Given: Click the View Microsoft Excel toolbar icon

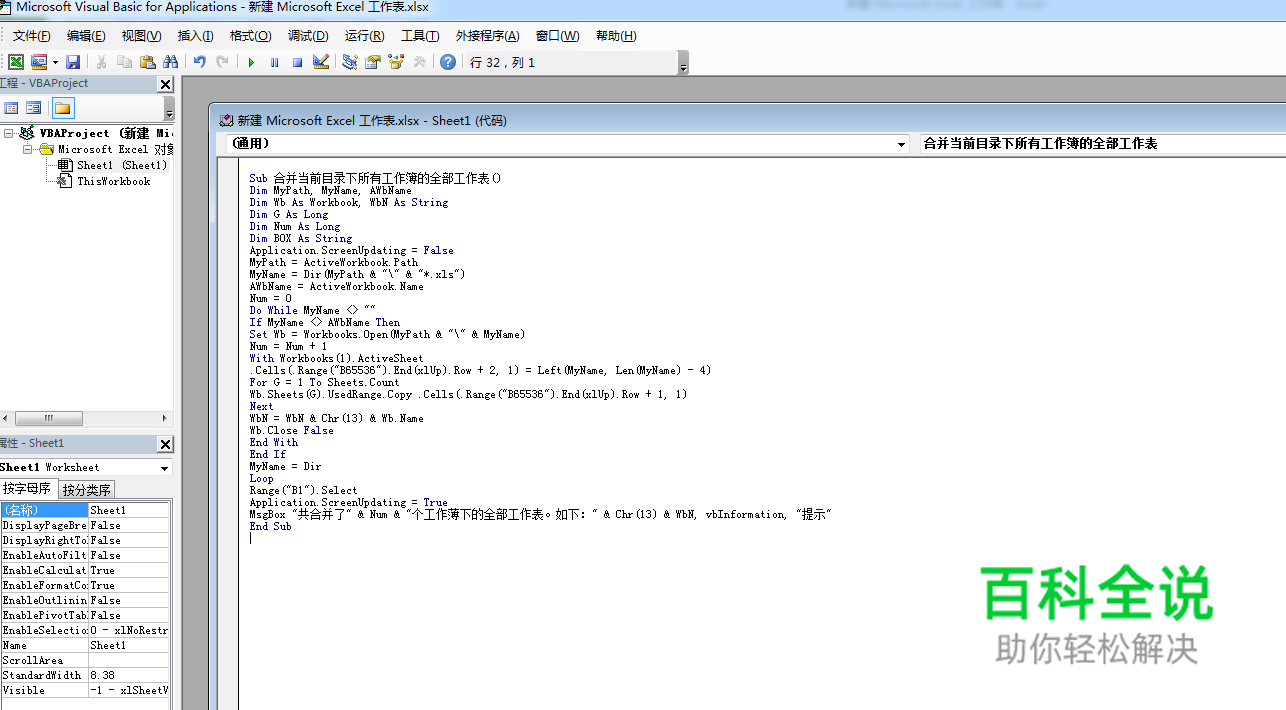Looking at the screenshot, I should point(16,62).
